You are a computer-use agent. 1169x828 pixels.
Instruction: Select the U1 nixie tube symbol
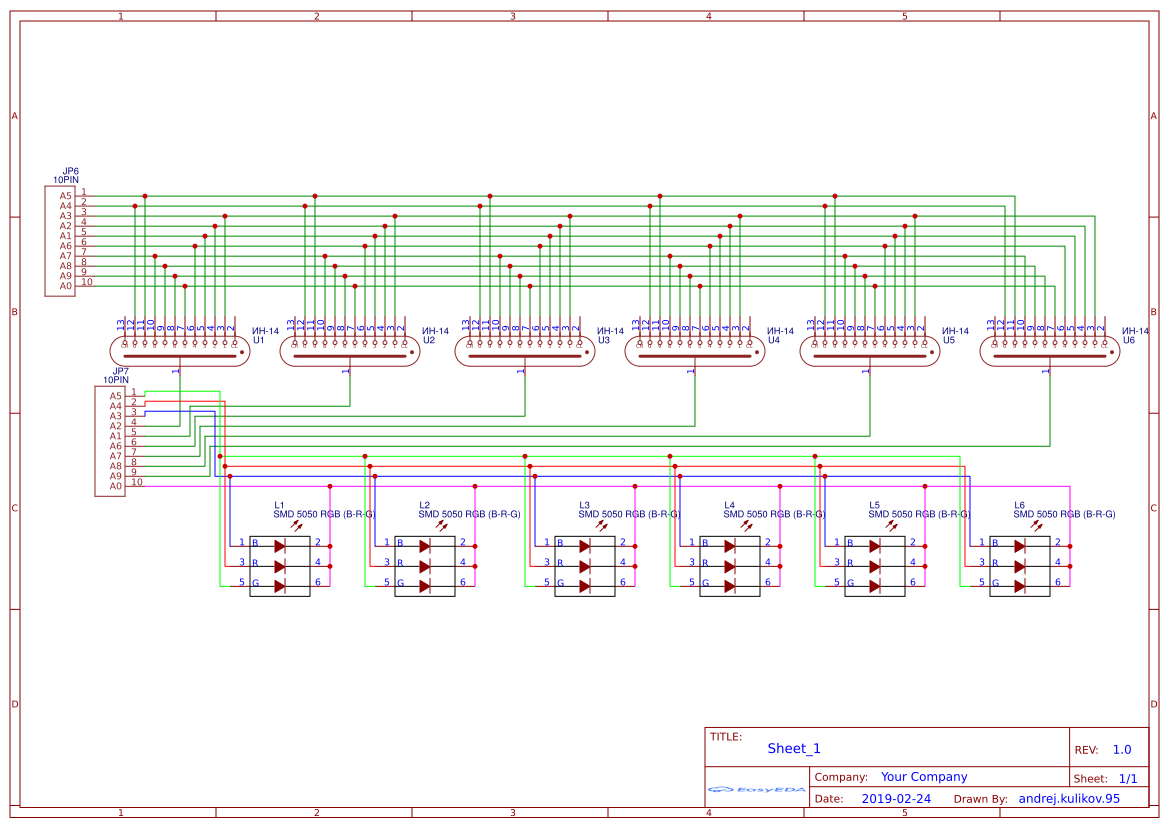[180, 351]
